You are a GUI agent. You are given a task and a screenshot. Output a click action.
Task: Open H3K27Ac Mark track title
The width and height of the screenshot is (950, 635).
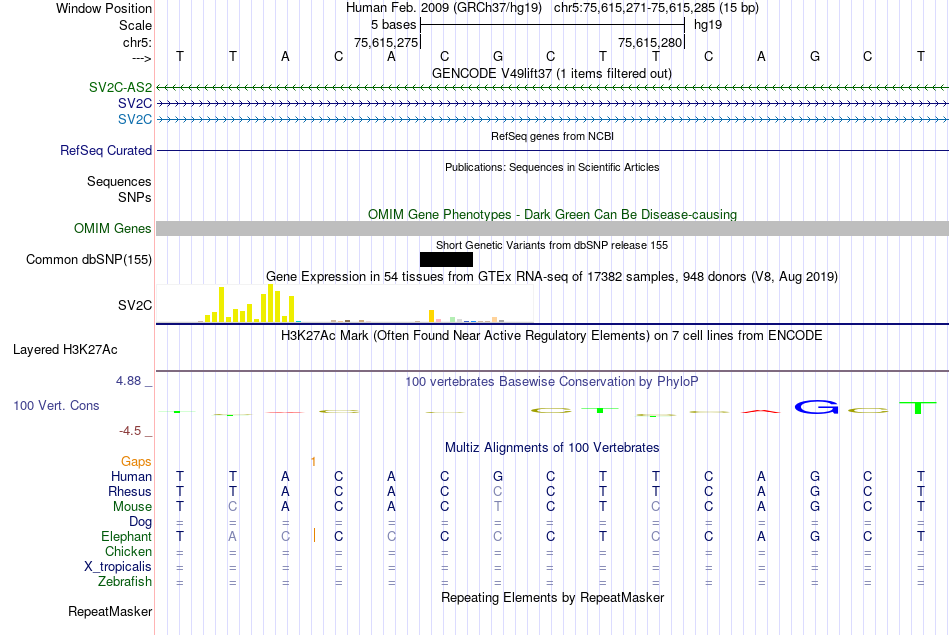tap(551, 336)
